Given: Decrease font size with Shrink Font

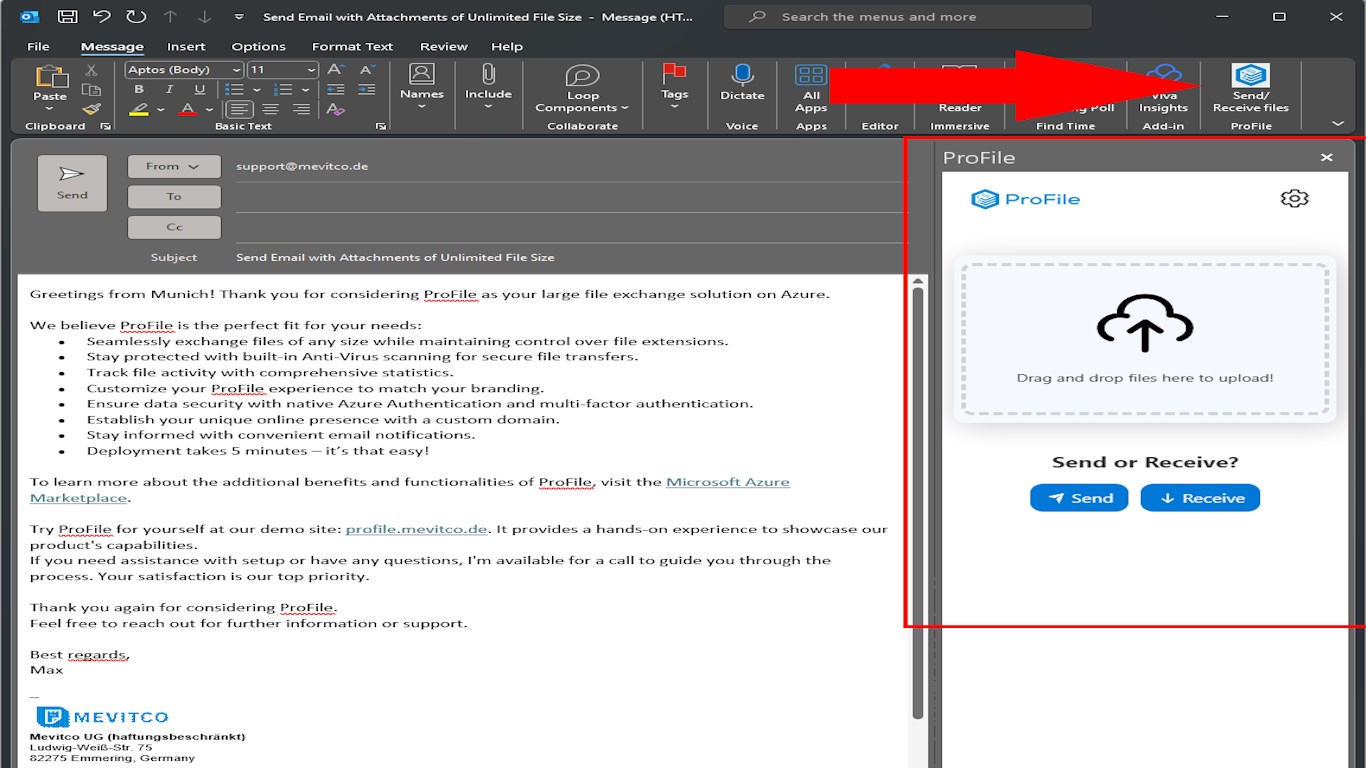Looking at the screenshot, I should [367, 70].
